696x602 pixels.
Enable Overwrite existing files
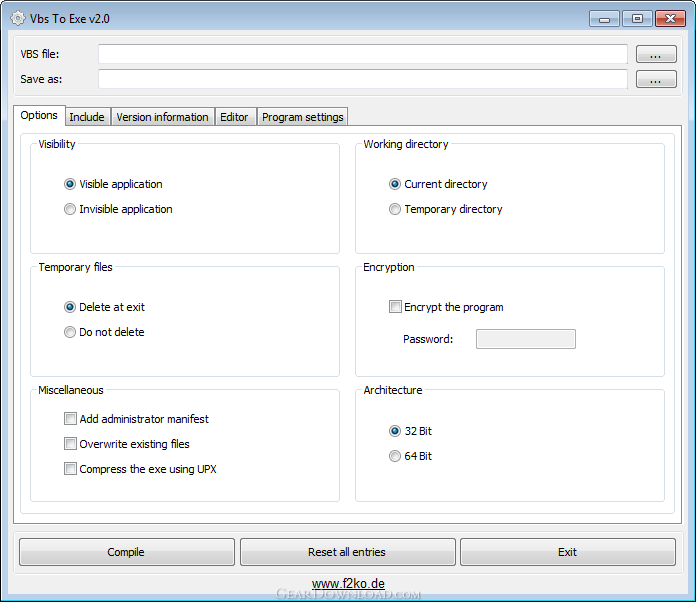(70, 444)
